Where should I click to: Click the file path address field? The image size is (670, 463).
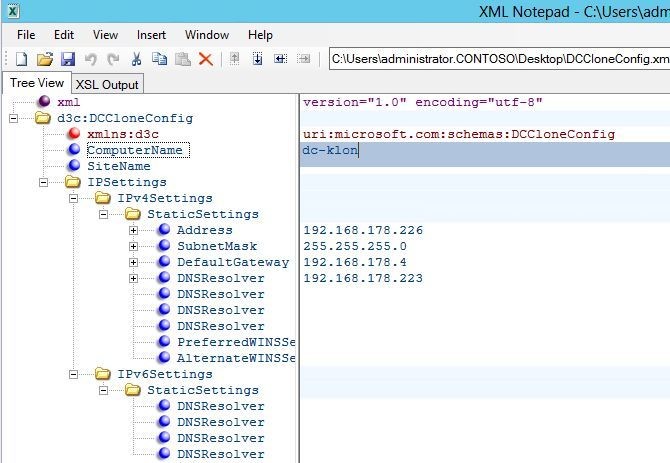point(499,59)
